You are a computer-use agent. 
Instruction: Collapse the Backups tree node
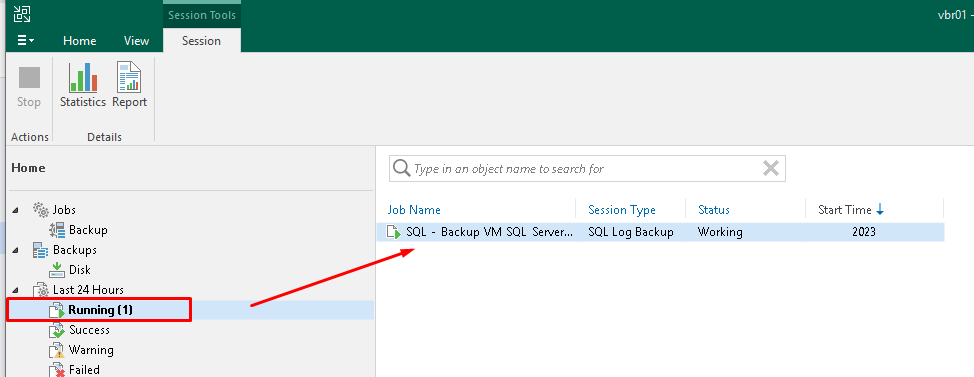click(15, 250)
